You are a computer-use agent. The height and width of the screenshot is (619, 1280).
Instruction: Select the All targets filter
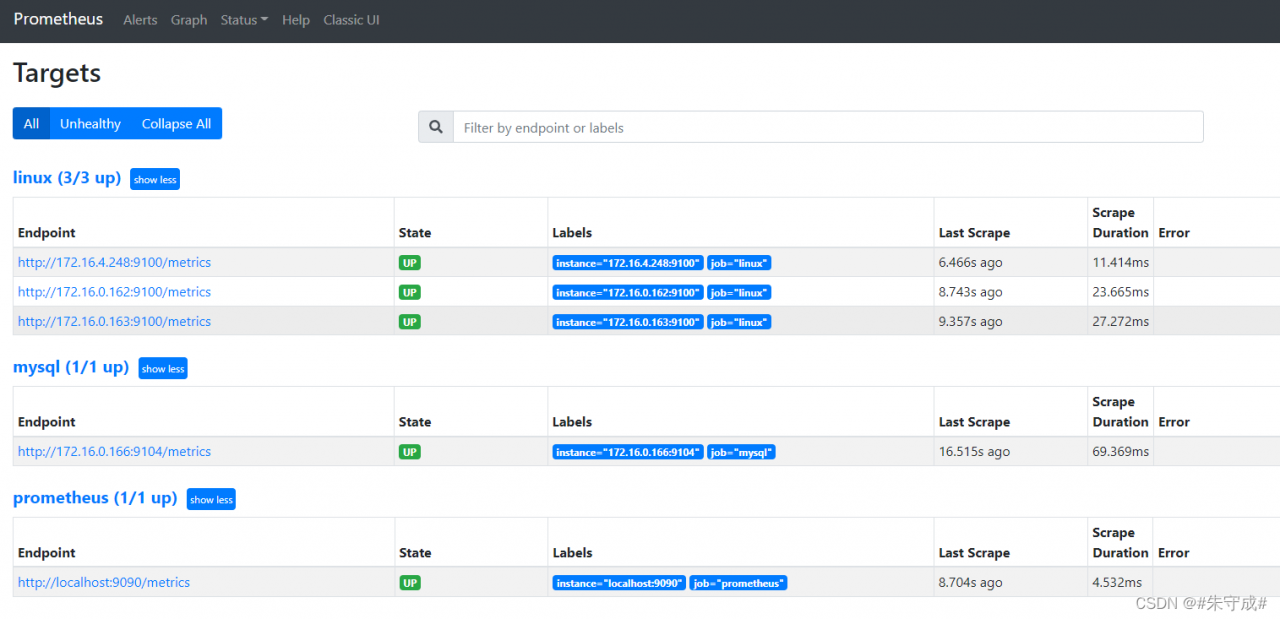click(x=31, y=124)
